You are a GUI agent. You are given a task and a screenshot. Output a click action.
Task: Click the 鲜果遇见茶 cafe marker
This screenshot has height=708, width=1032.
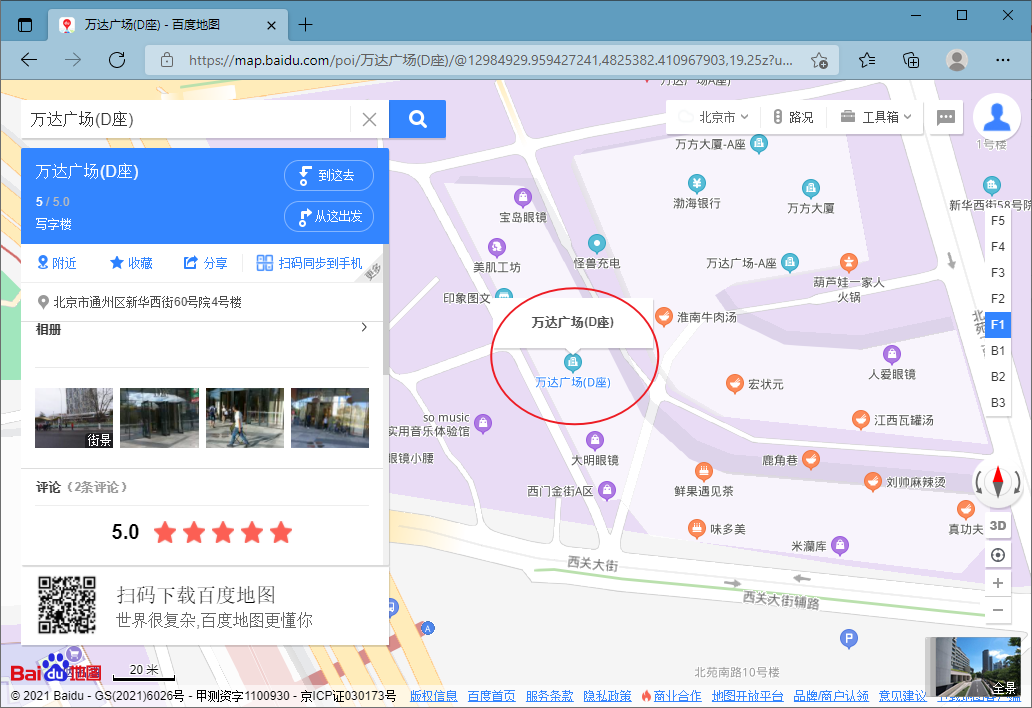click(x=704, y=471)
